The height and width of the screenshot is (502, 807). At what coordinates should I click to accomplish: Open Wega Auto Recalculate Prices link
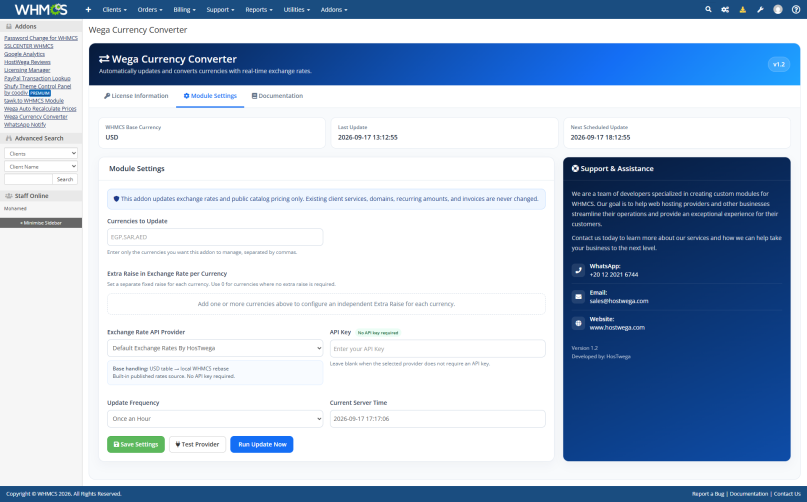[40, 109]
